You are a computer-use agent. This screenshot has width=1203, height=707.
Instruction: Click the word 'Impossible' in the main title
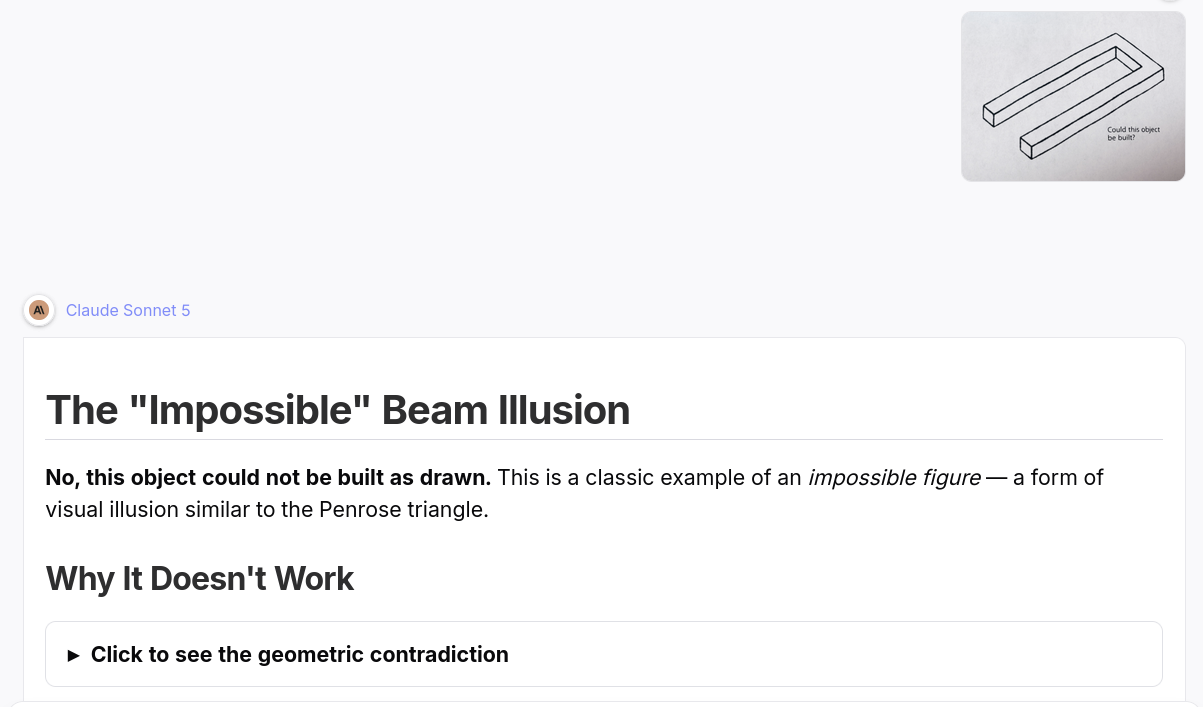tap(249, 410)
